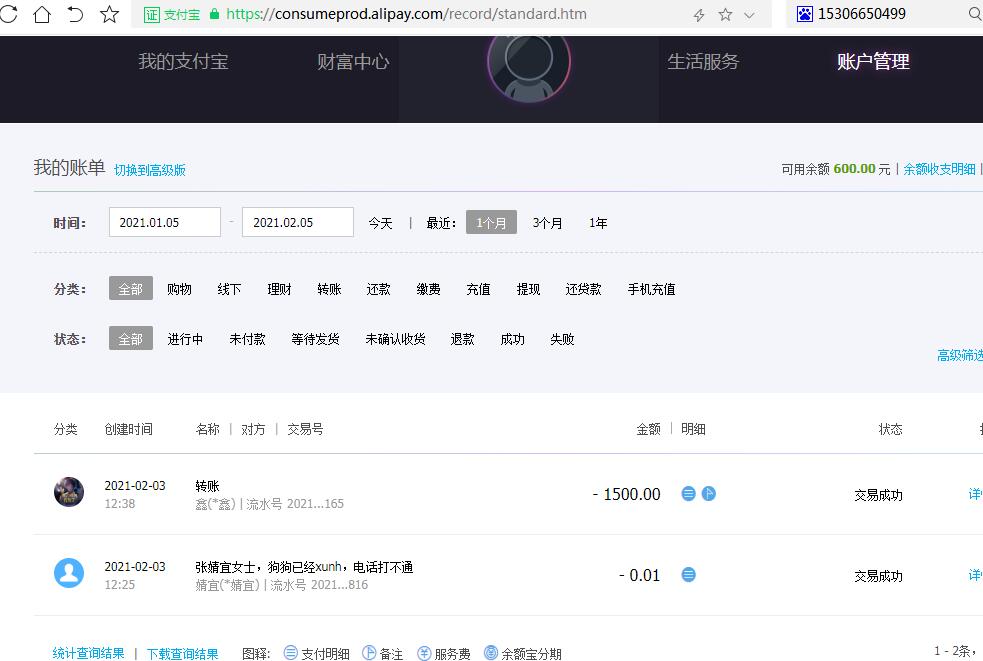The width and height of the screenshot is (983, 661).
Task: Click the lightning speed-mode icon in address bar
Action: [699, 15]
